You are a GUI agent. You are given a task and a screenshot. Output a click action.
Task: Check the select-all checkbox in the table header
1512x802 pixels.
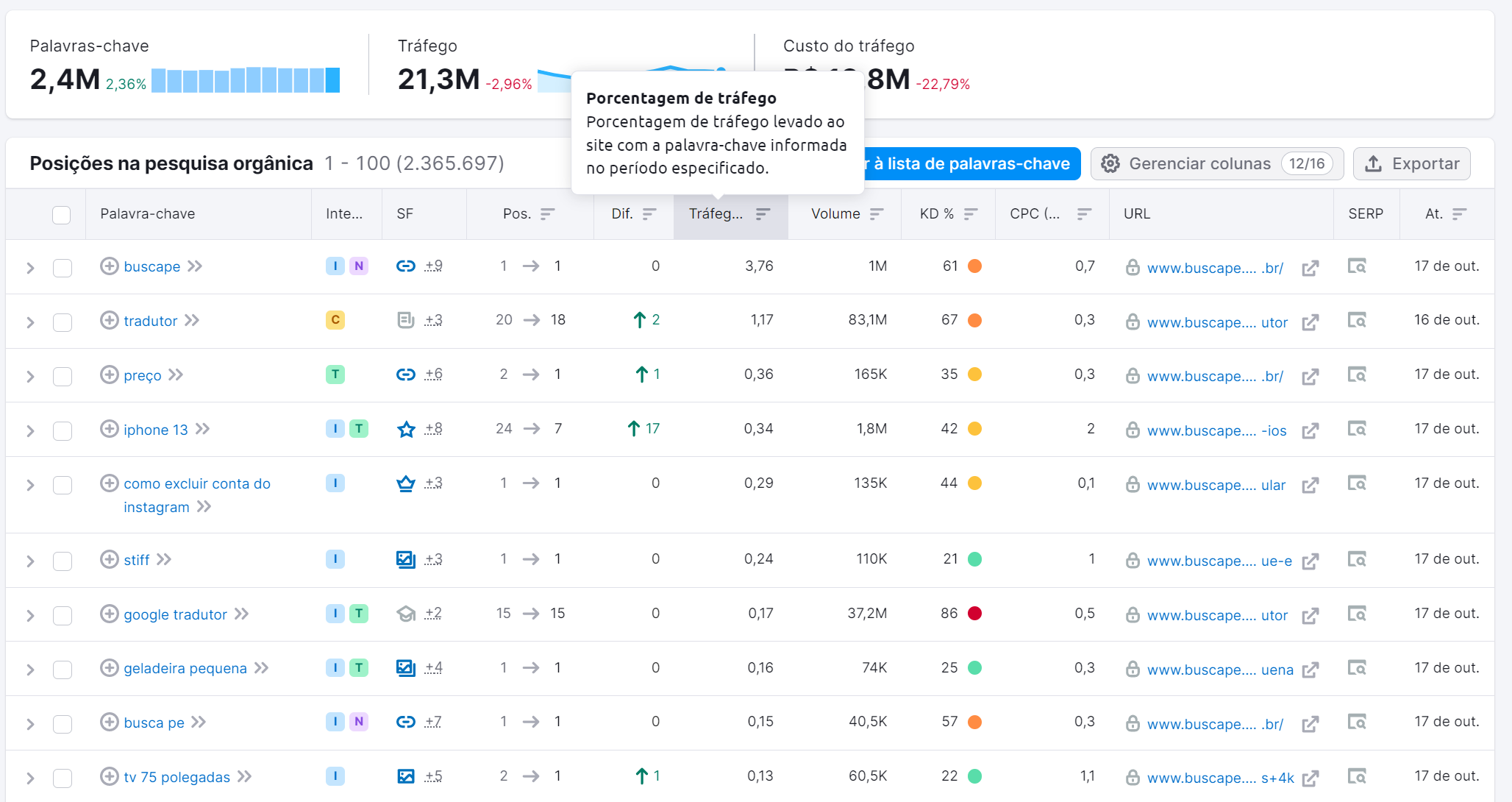coord(63,214)
